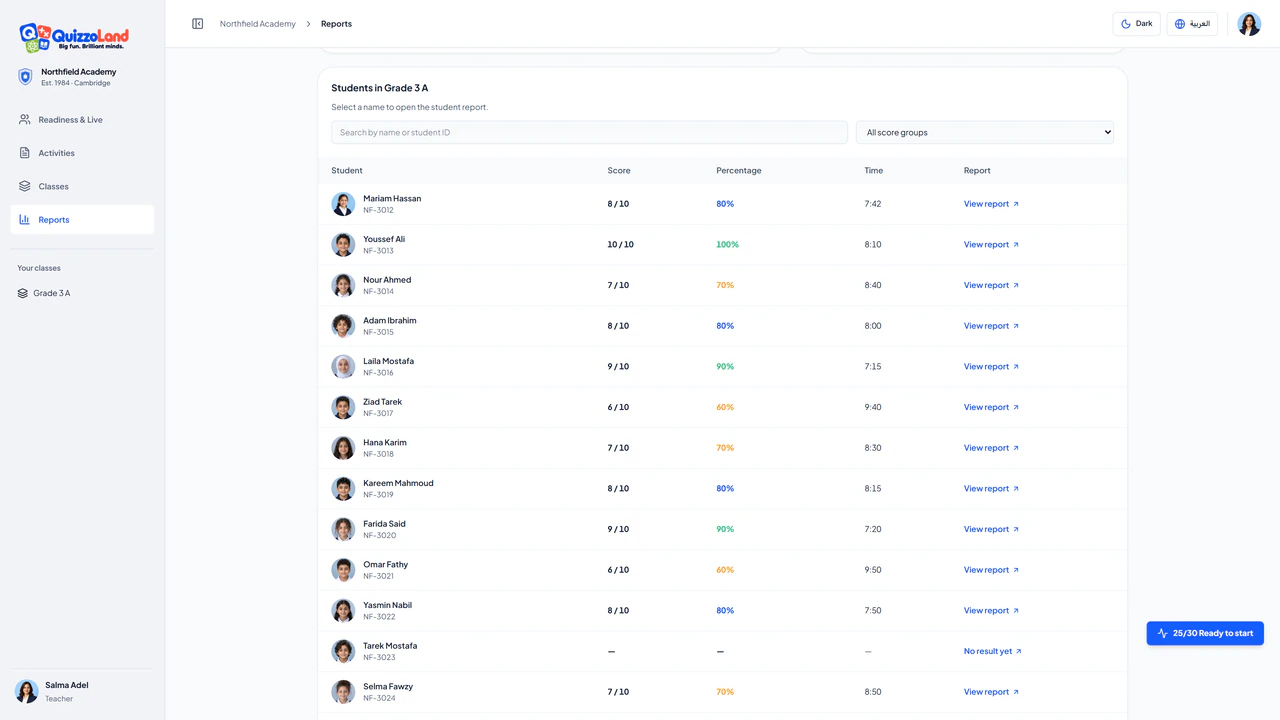
Task: View report for Farida Said
Action: (x=991, y=530)
